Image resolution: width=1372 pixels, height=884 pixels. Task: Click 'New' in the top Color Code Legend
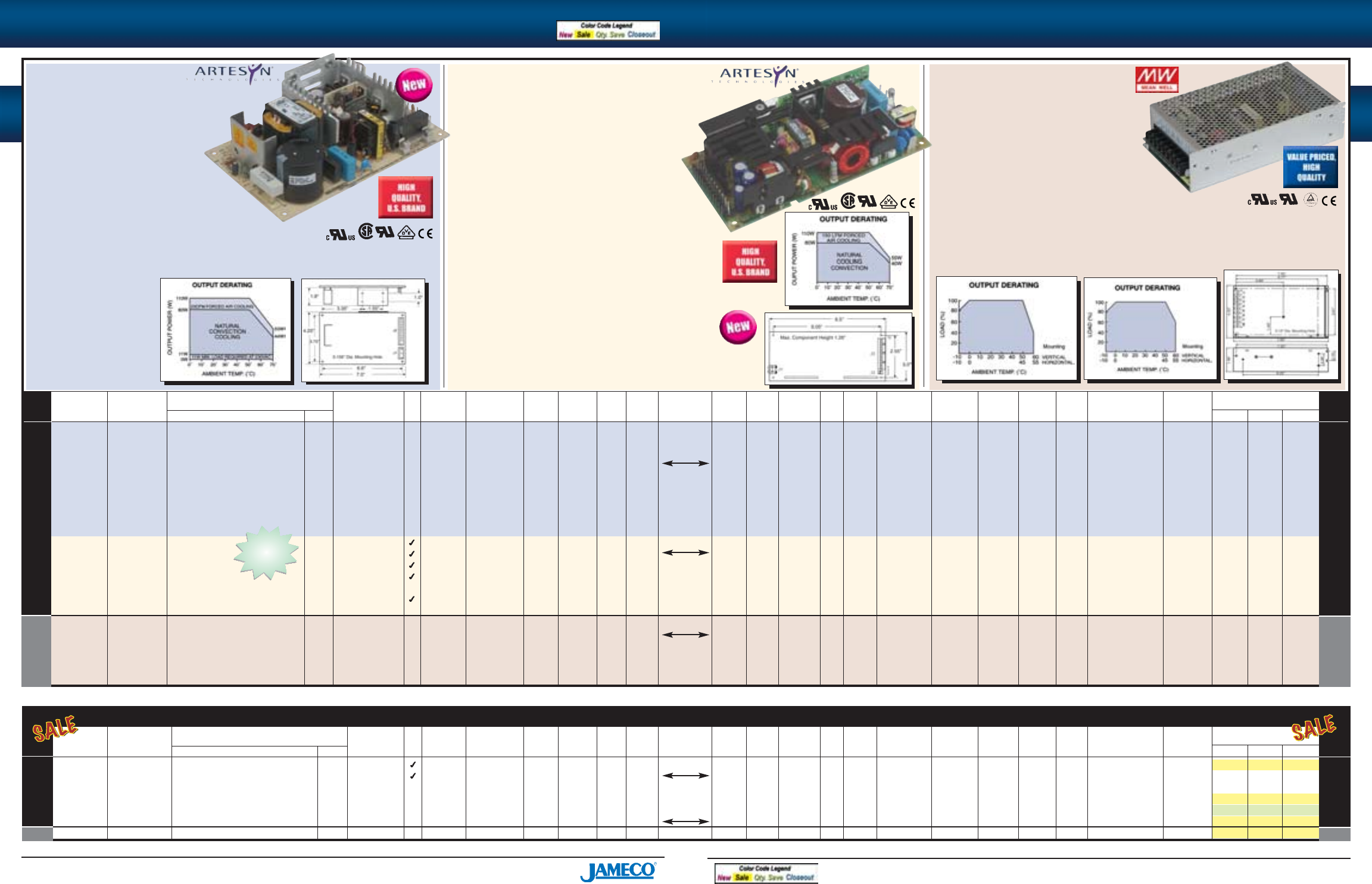tap(565, 35)
